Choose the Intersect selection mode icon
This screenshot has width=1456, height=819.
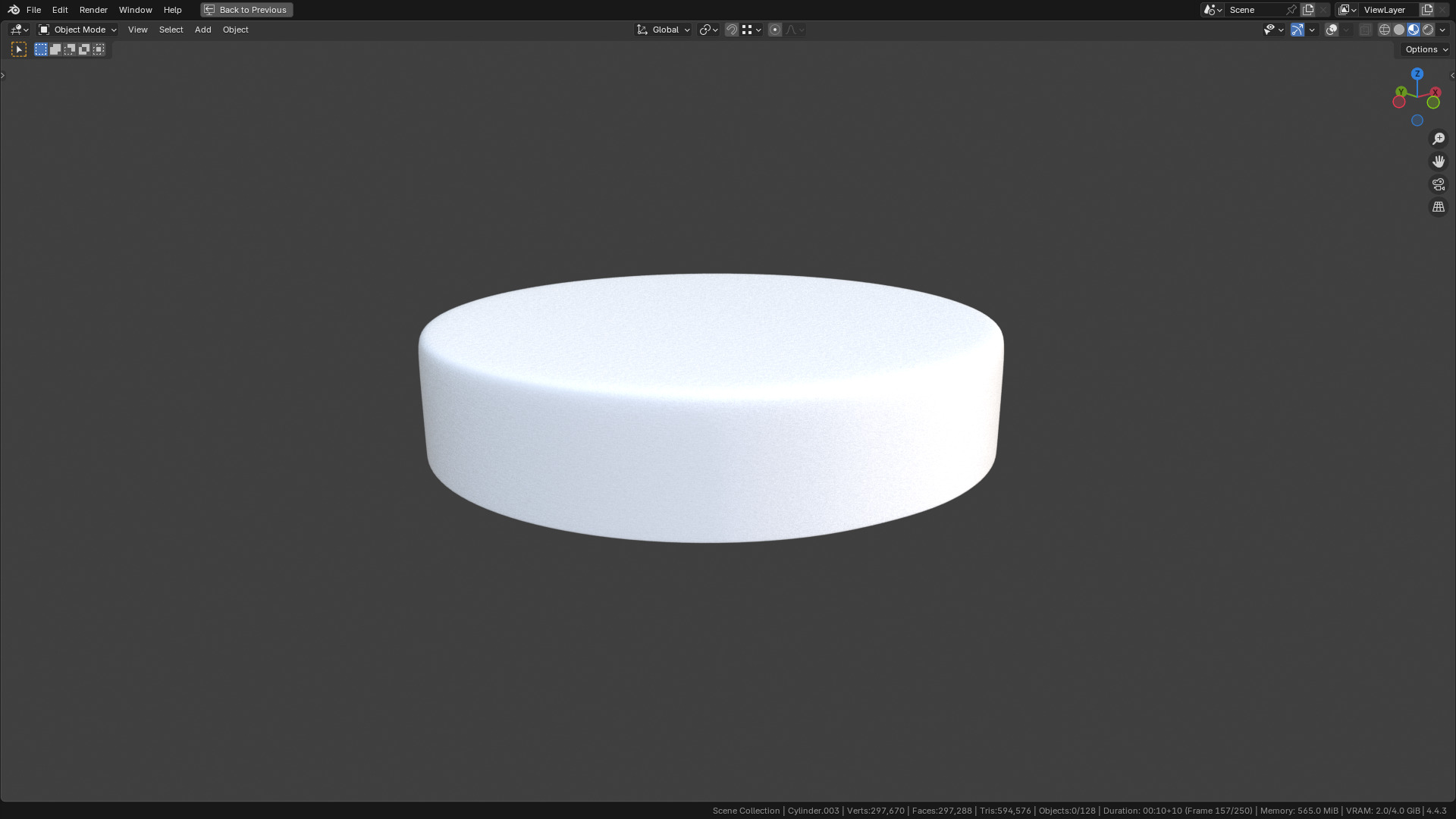[x=99, y=49]
